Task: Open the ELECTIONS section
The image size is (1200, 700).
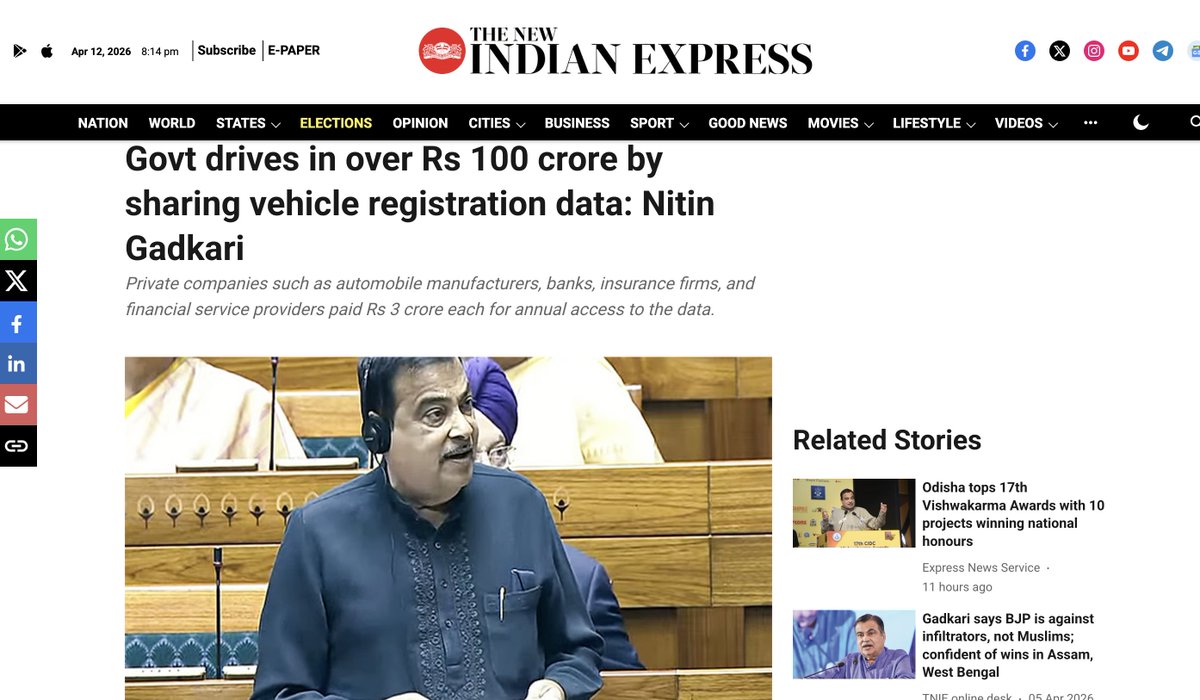Action: pyautogui.click(x=336, y=123)
